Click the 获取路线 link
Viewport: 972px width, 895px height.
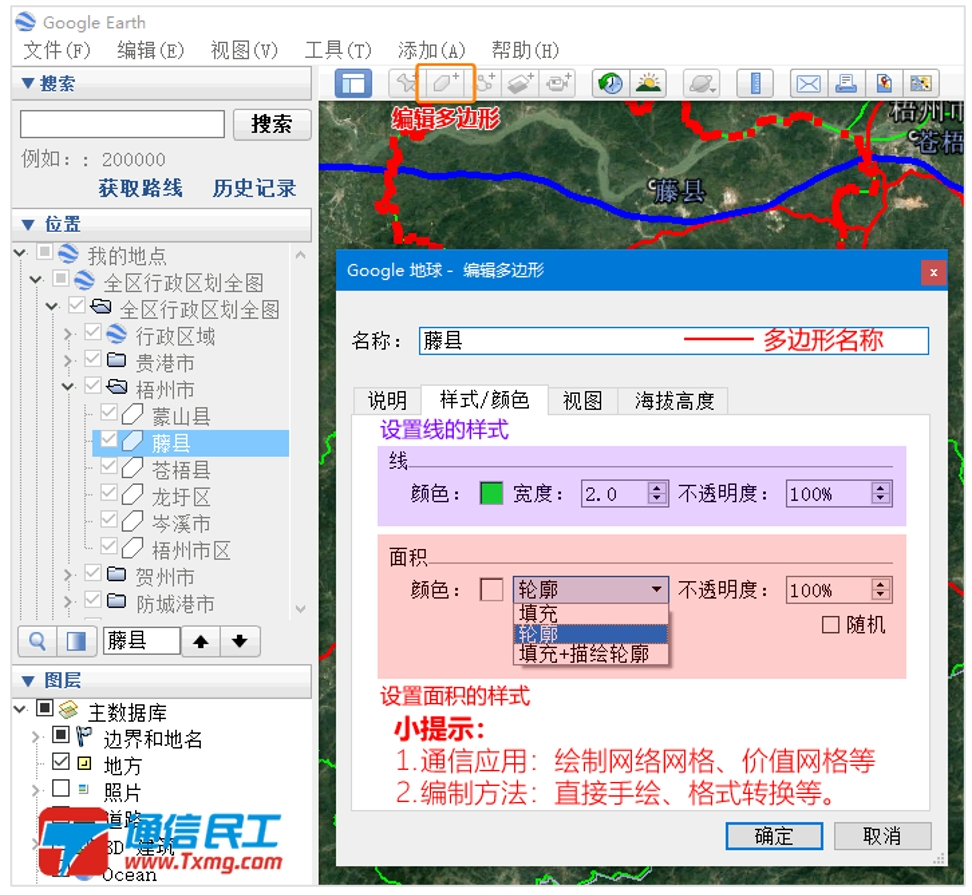pos(141,188)
